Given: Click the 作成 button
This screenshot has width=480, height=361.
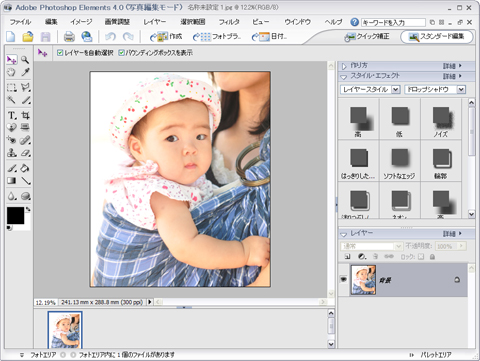Looking at the screenshot, I should click(x=166, y=36).
